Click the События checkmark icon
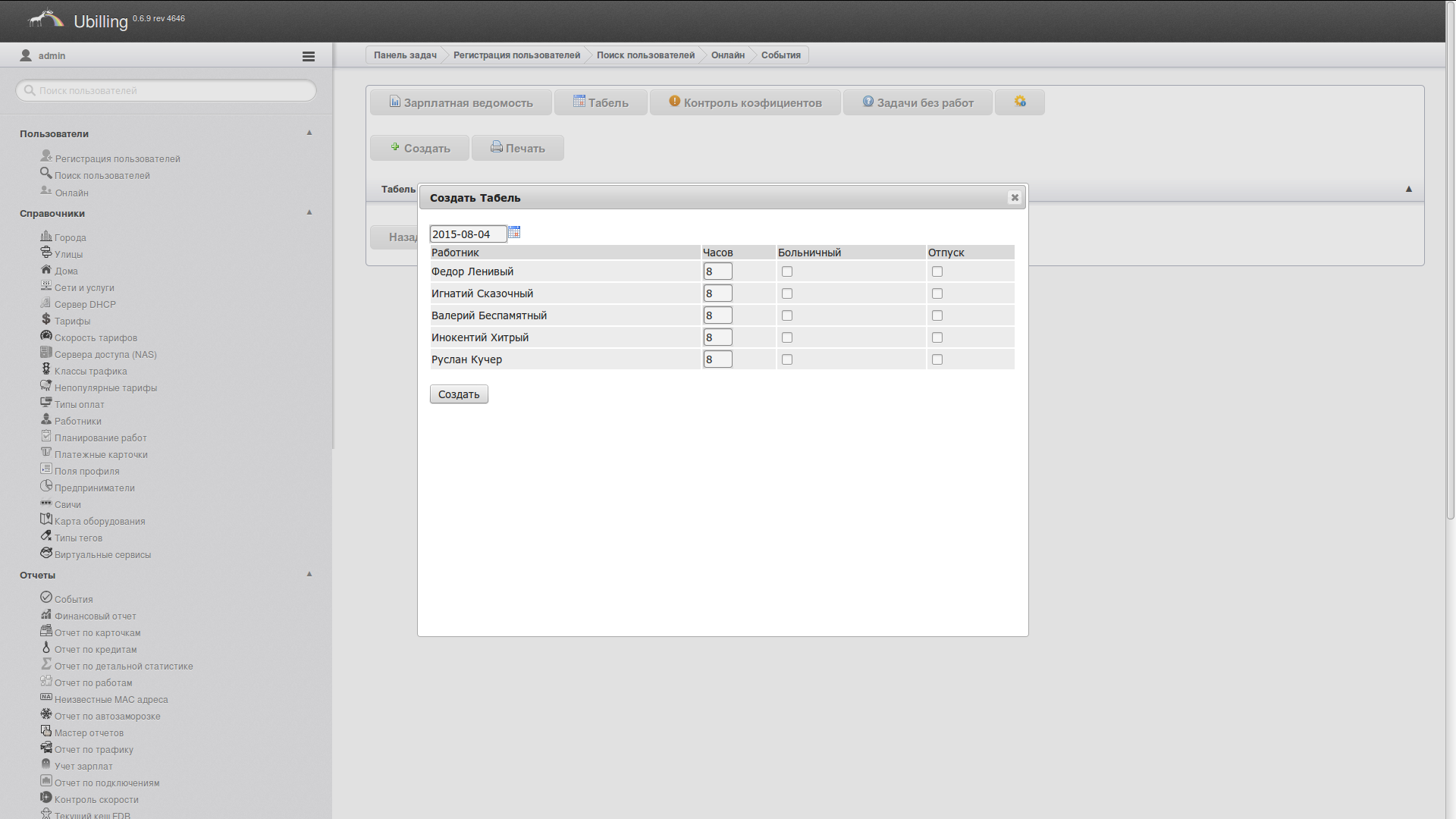Image resolution: width=1456 pixels, height=819 pixels. [x=46, y=598]
